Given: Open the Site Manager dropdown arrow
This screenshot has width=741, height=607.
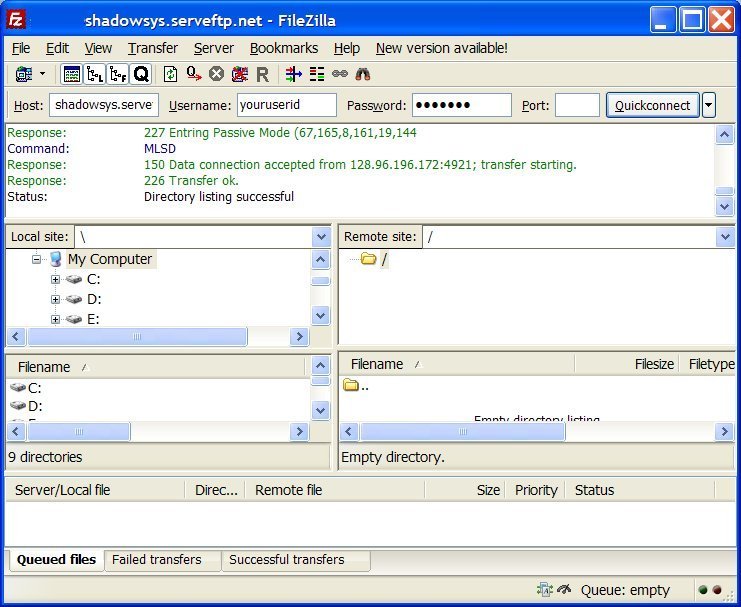Looking at the screenshot, I should click(x=43, y=74).
